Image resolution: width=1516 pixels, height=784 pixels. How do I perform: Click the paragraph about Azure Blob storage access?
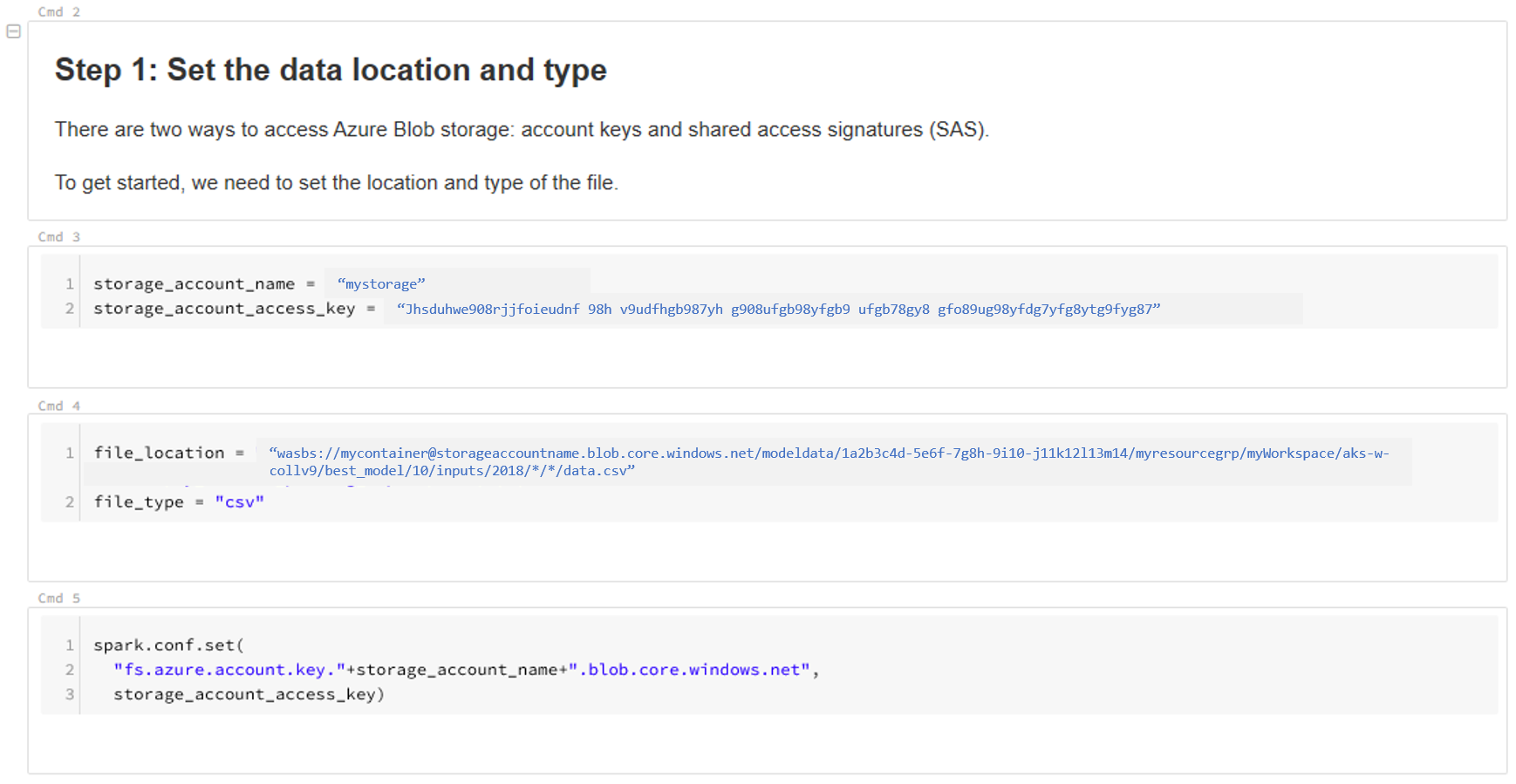[x=522, y=130]
